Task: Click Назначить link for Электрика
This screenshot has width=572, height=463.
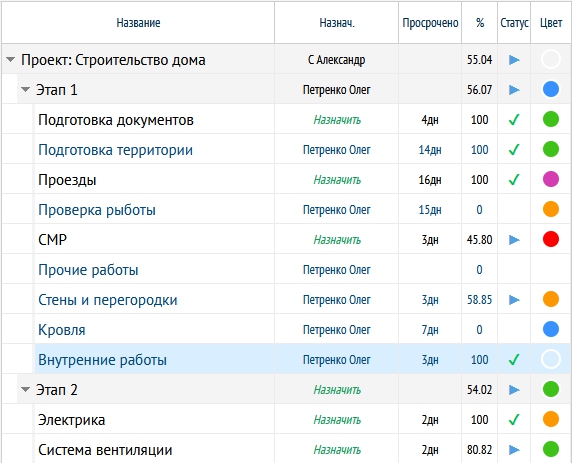Action: coord(337,420)
